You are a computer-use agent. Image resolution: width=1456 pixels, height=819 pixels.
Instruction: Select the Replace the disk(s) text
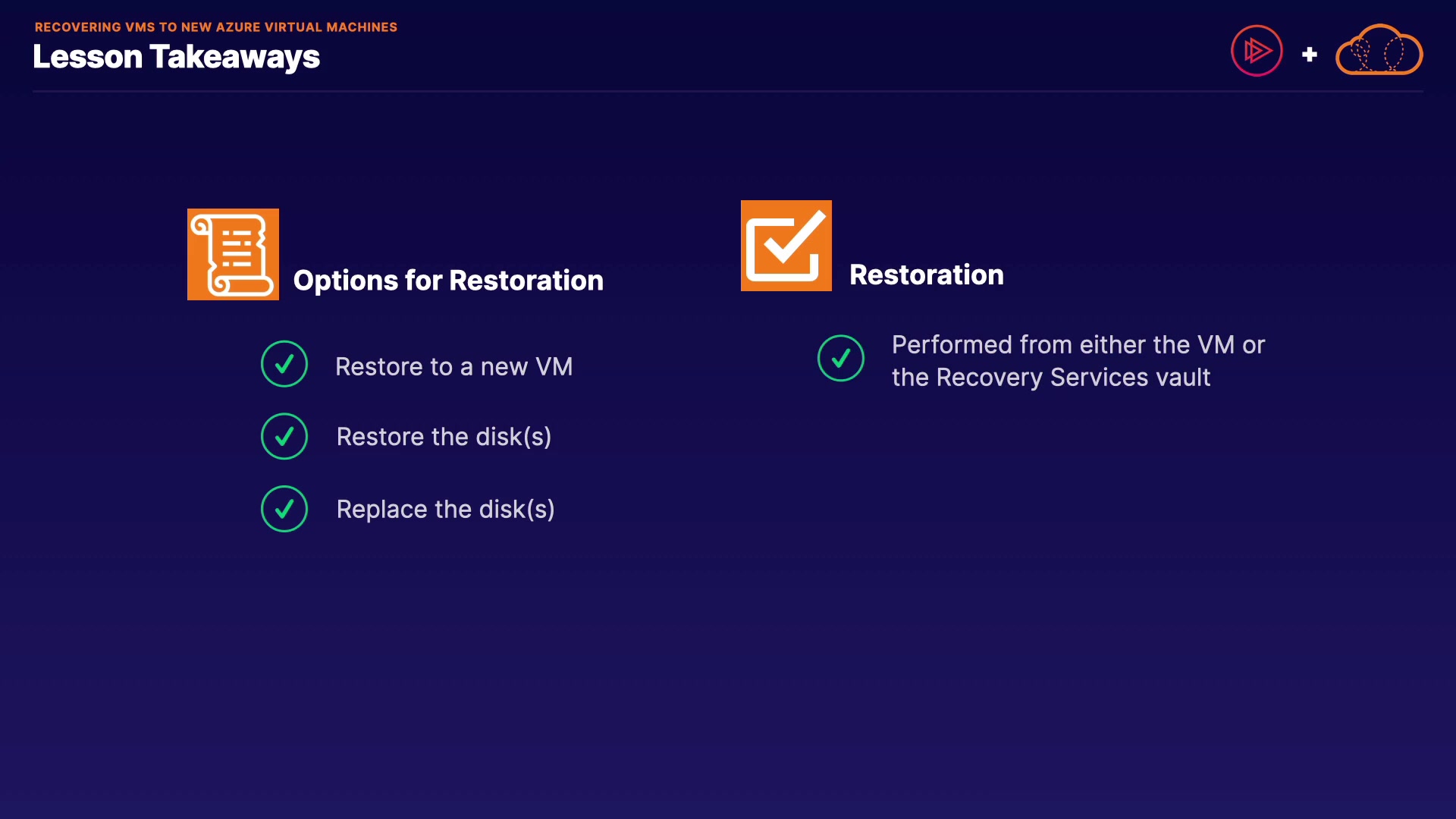tap(445, 510)
